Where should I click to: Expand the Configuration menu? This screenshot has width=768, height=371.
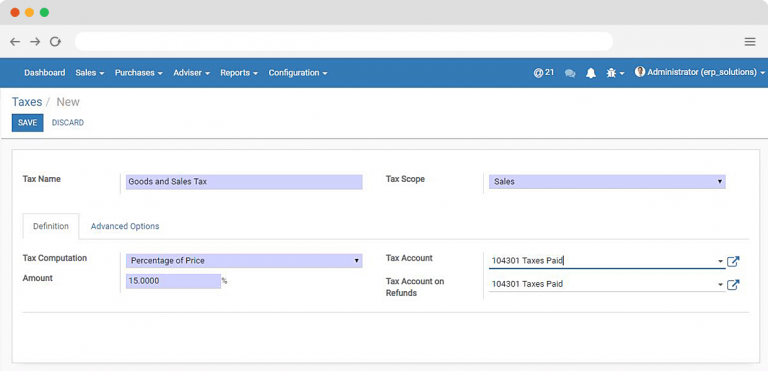pos(298,73)
